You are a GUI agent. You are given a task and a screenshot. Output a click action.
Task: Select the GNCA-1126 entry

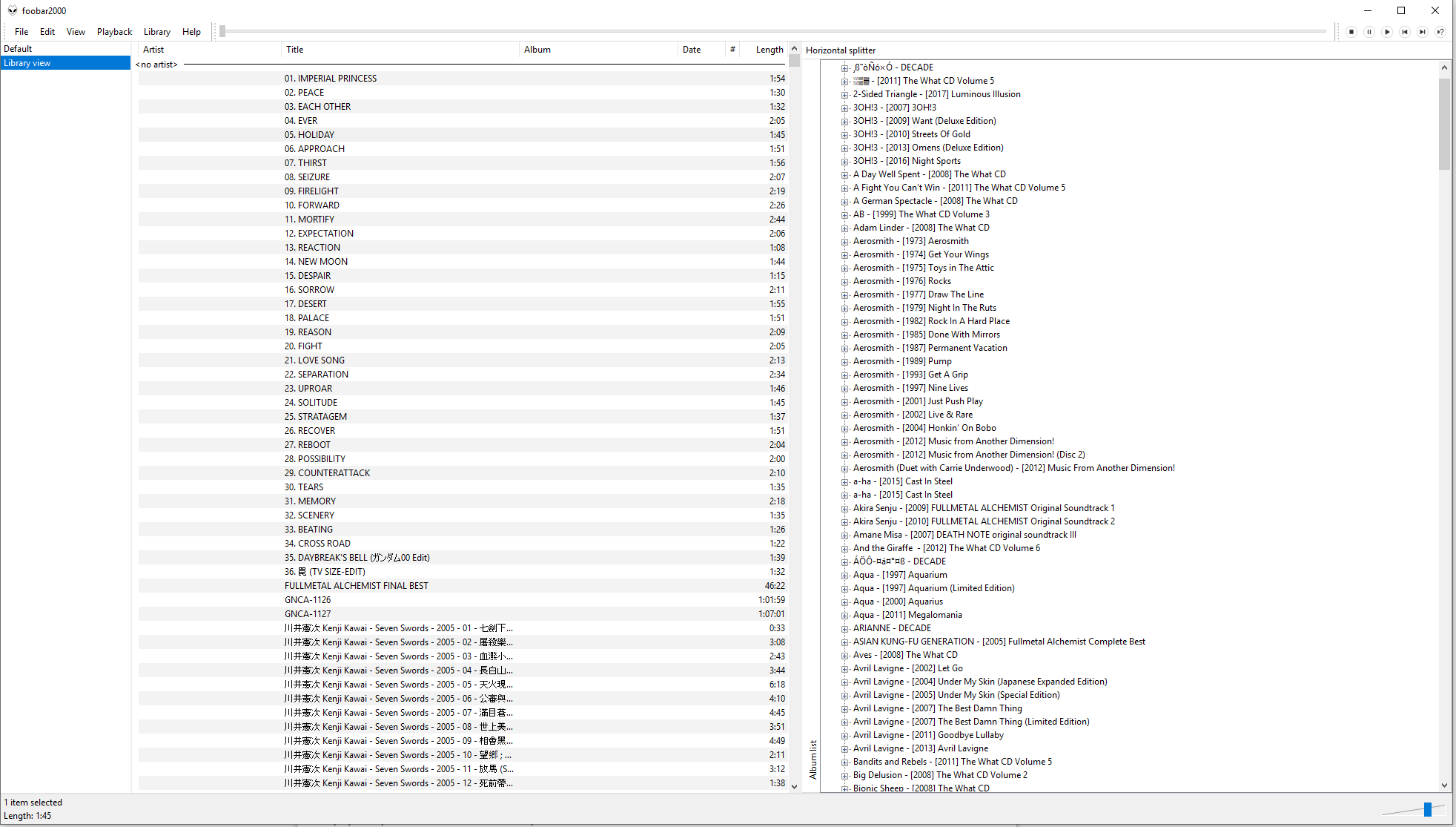point(463,600)
